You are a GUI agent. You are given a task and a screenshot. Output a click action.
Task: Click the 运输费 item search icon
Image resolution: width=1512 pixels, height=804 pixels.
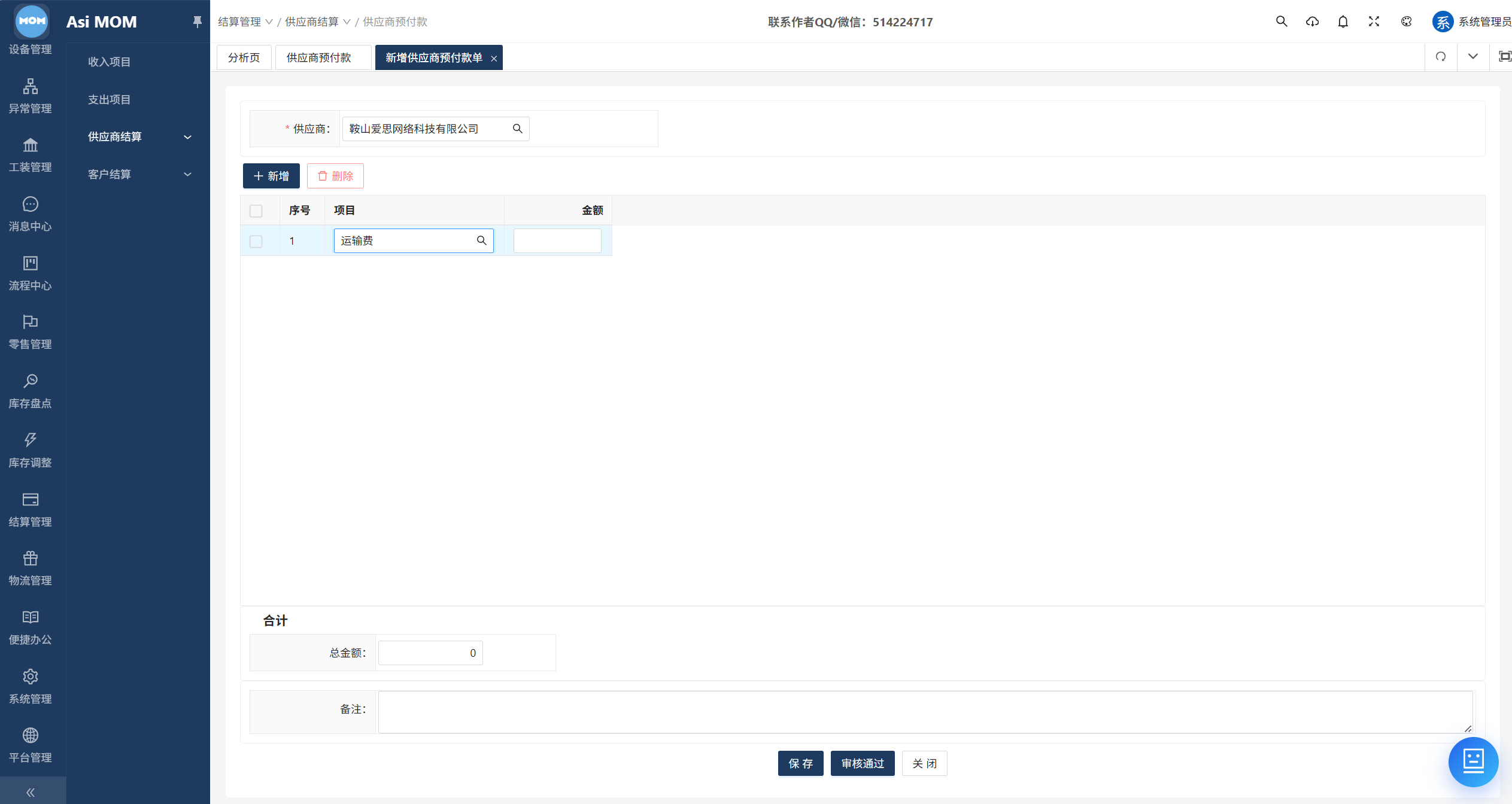(481, 240)
